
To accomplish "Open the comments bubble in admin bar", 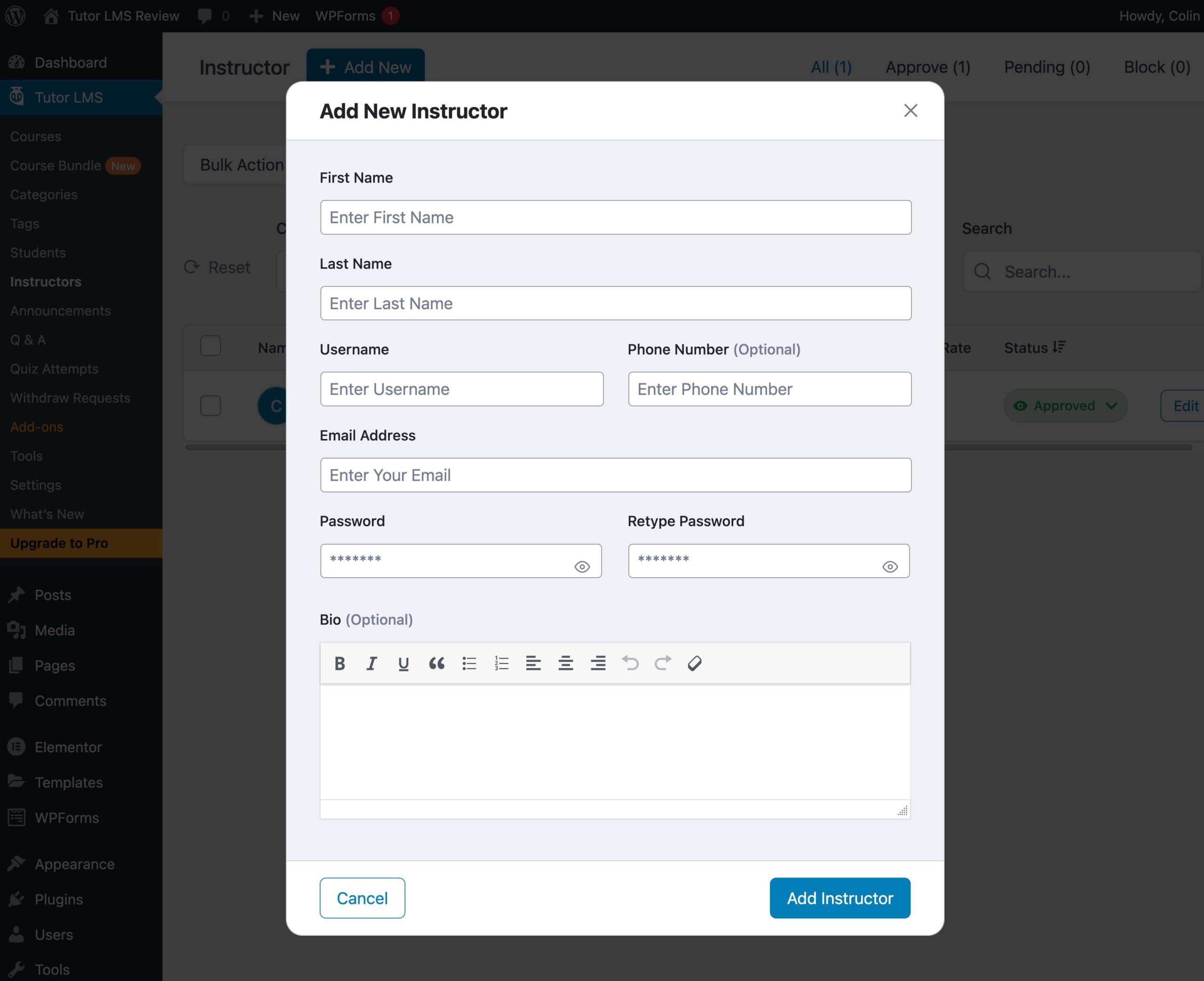I will (x=214, y=16).
